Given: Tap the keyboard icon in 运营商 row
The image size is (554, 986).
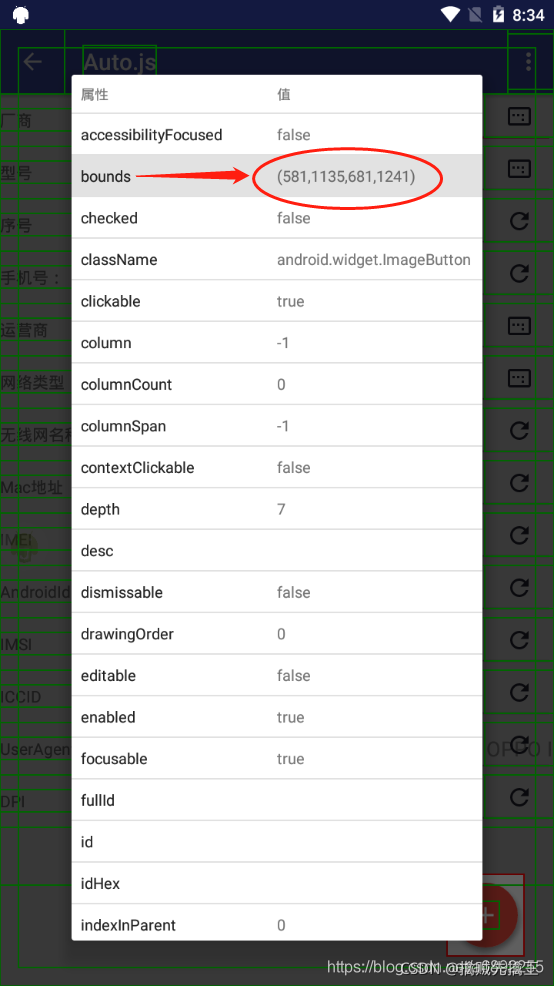Looking at the screenshot, I should pyautogui.click(x=519, y=326).
